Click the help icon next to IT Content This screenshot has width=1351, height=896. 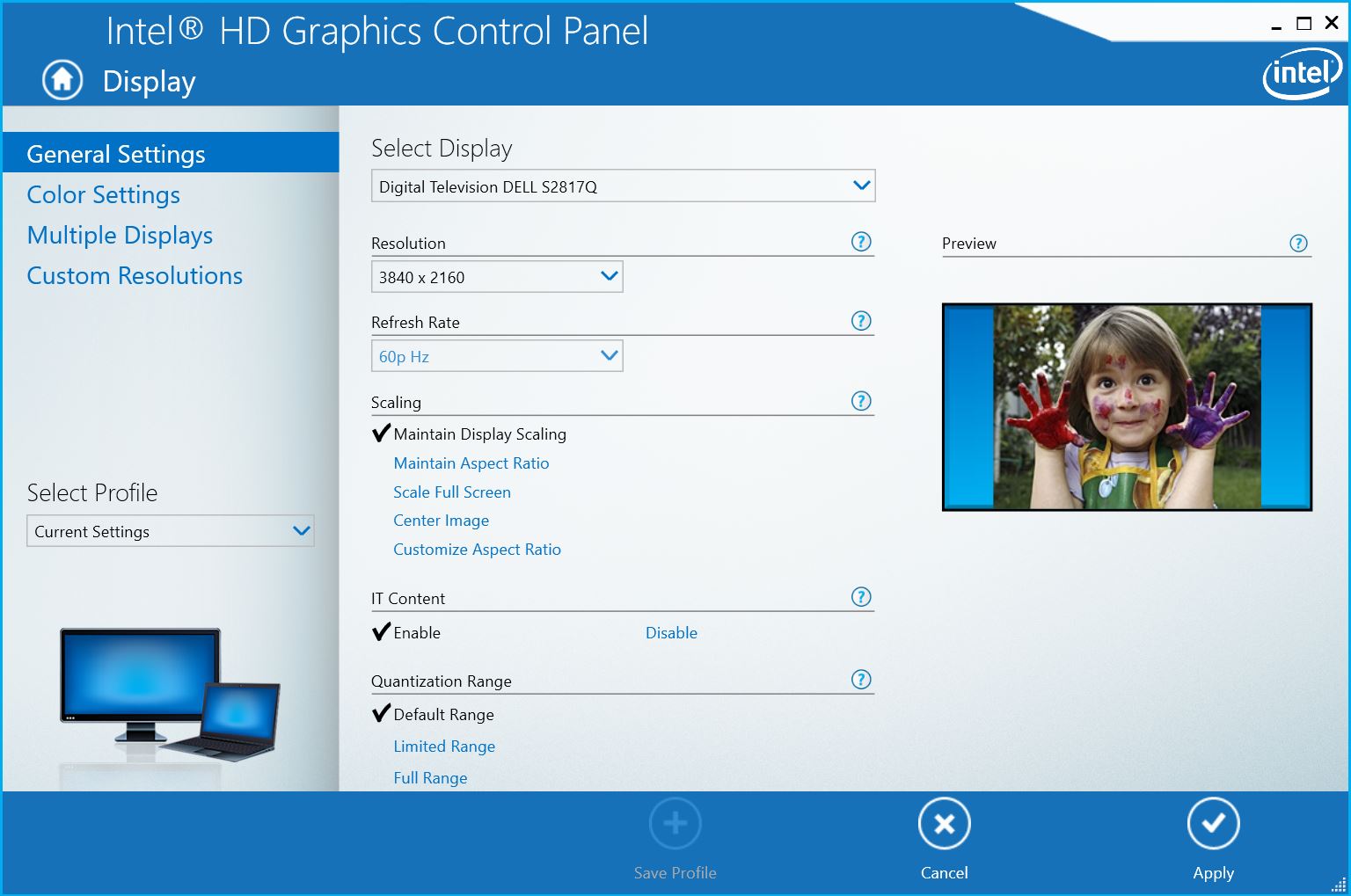(x=861, y=596)
